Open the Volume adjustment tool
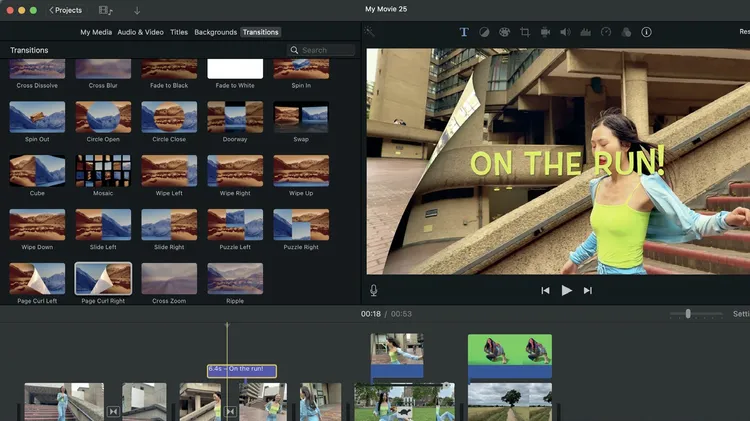The height and width of the screenshot is (421, 750). pyautogui.click(x=565, y=32)
